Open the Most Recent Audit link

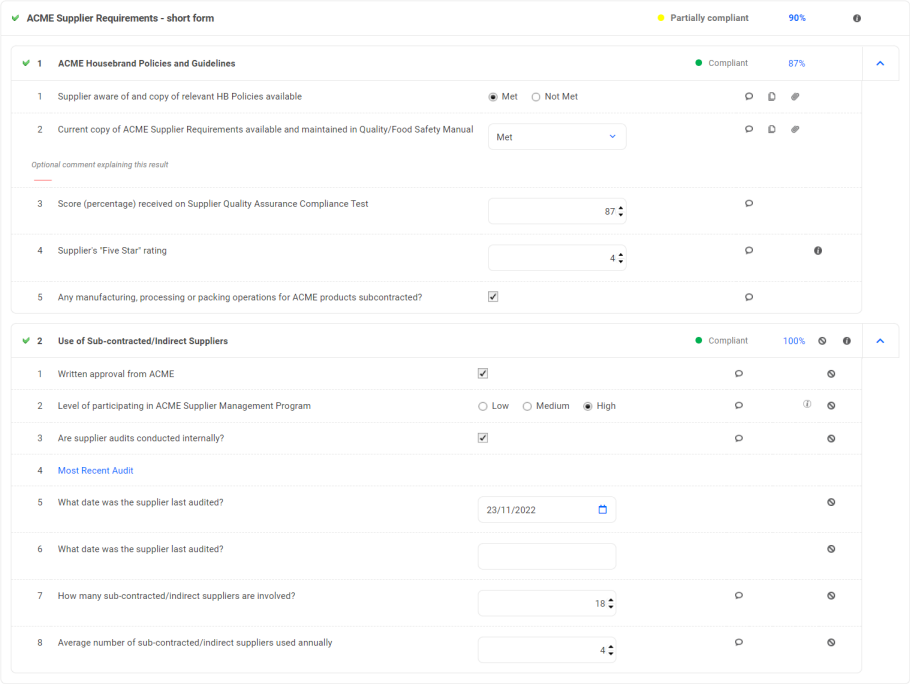95,471
